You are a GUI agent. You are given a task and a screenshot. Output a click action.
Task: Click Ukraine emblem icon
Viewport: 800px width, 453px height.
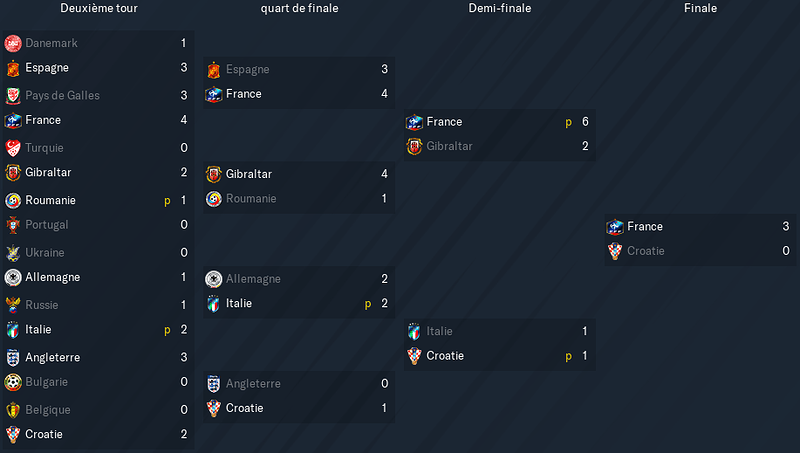[13, 253]
